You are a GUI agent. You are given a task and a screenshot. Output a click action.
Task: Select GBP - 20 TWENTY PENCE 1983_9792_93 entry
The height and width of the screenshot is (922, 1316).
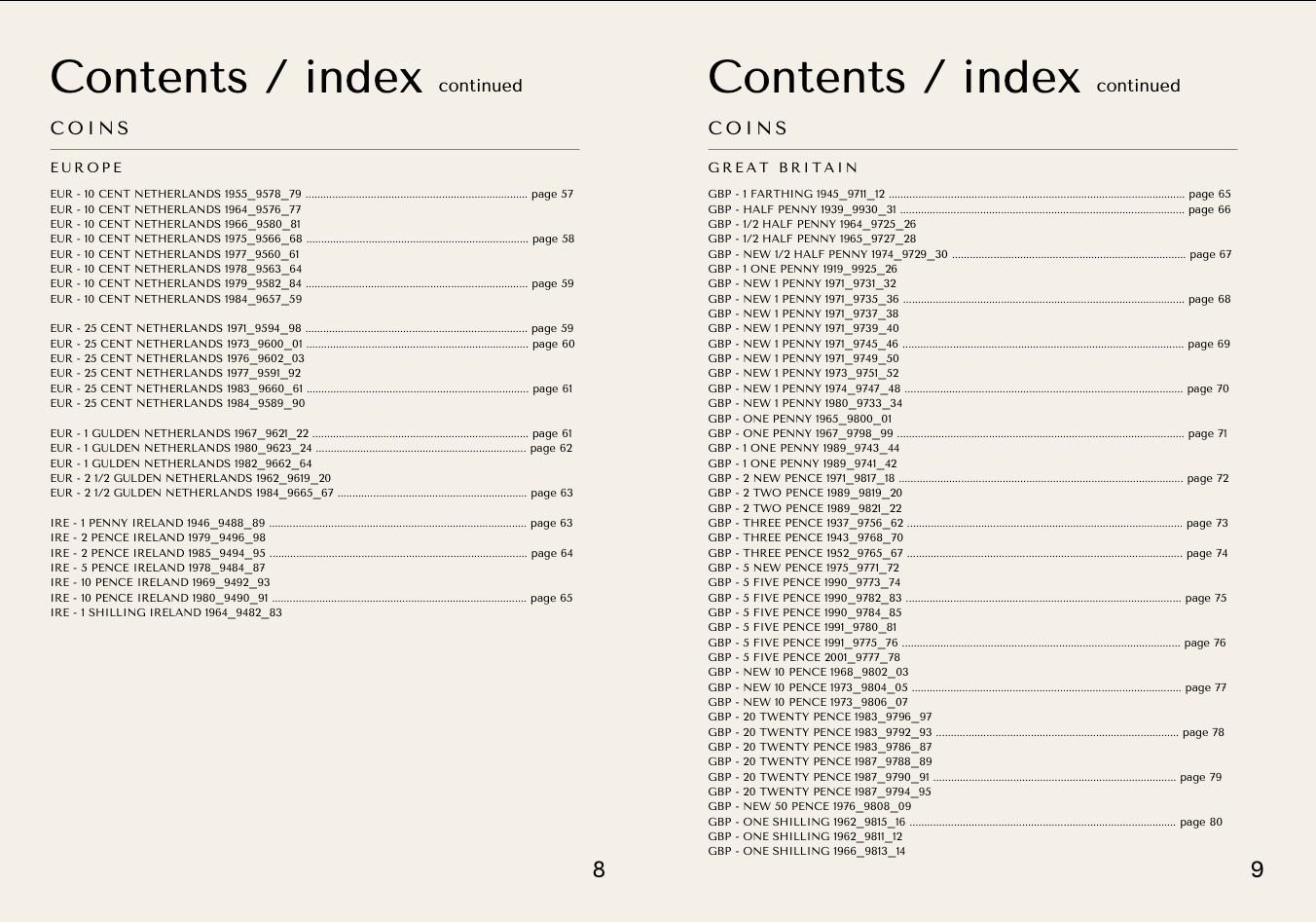tap(820, 732)
